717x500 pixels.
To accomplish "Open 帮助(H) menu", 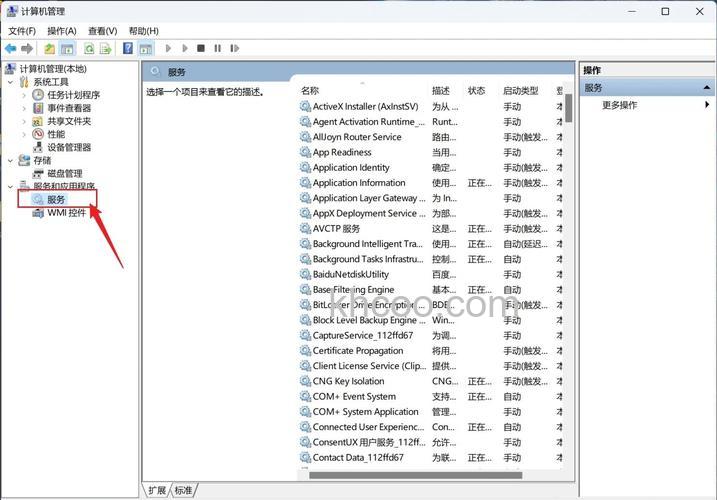I will [144, 31].
